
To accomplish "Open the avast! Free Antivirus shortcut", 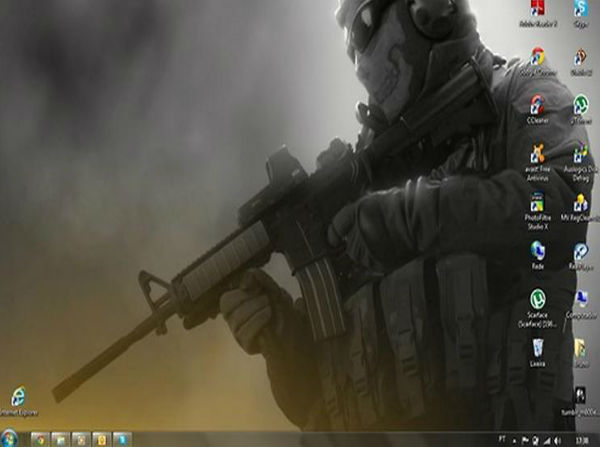I will (538, 155).
